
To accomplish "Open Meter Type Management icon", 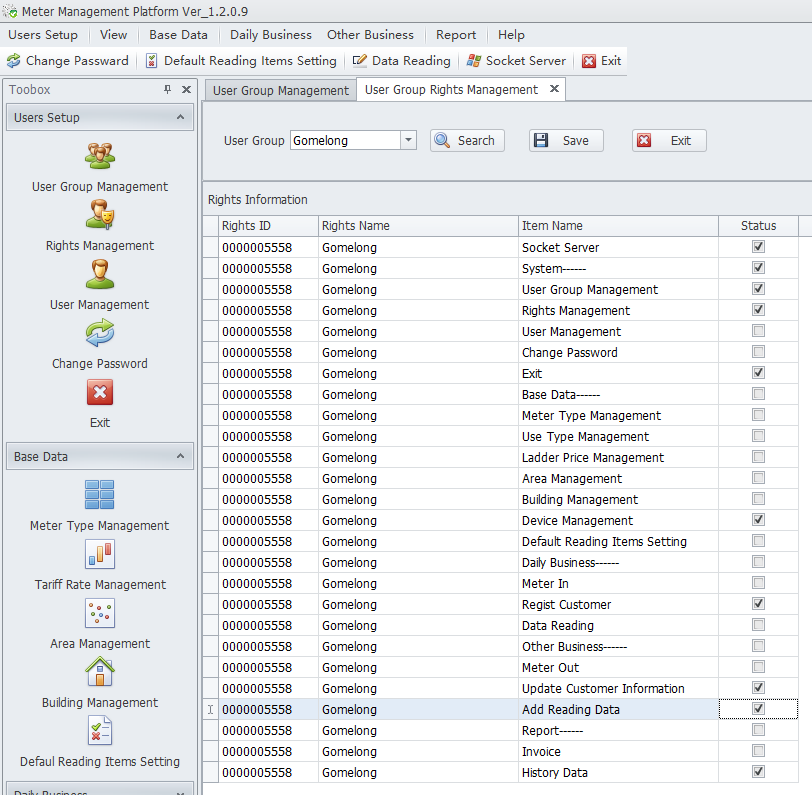I will (x=100, y=495).
